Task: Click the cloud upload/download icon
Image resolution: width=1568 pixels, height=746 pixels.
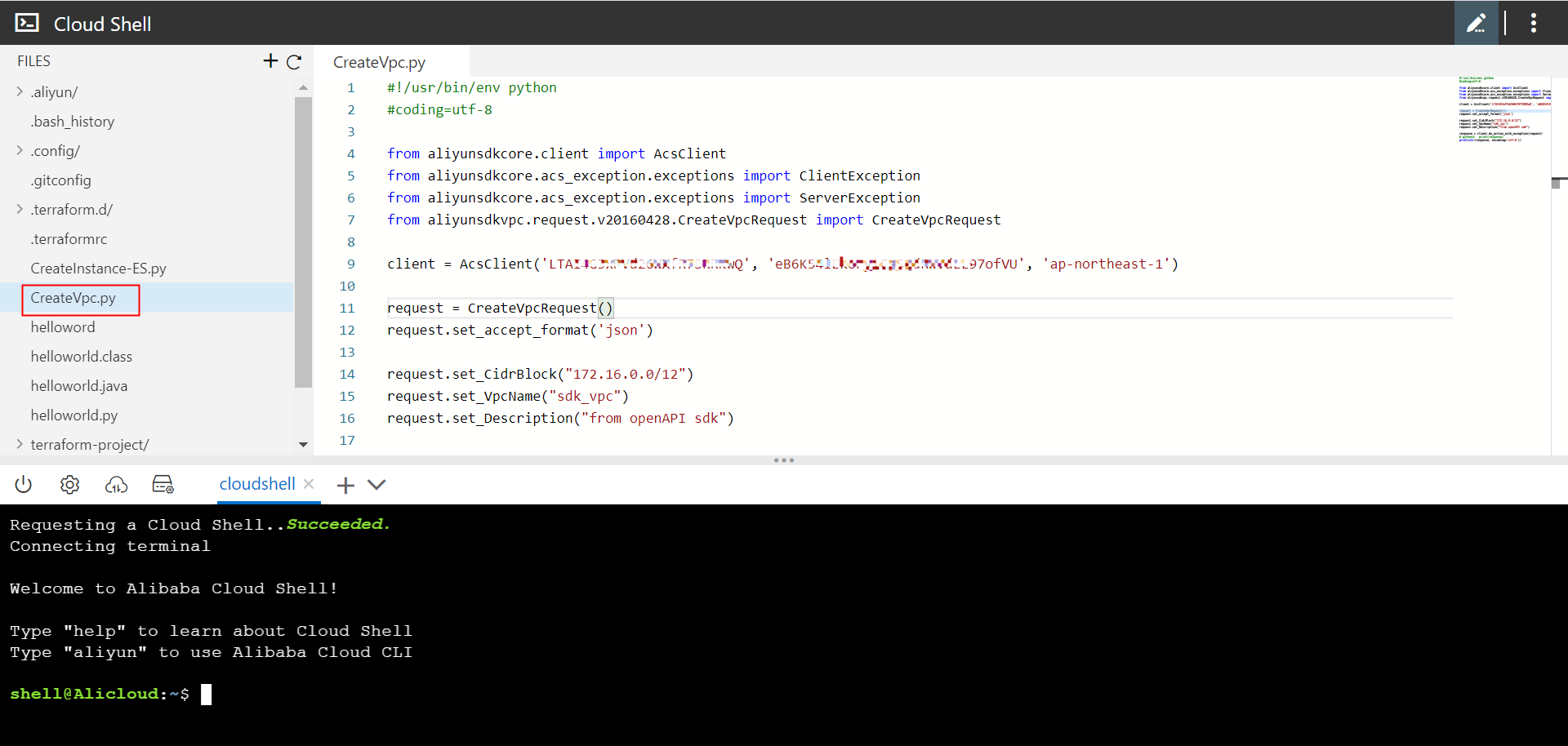Action: pyautogui.click(x=116, y=485)
